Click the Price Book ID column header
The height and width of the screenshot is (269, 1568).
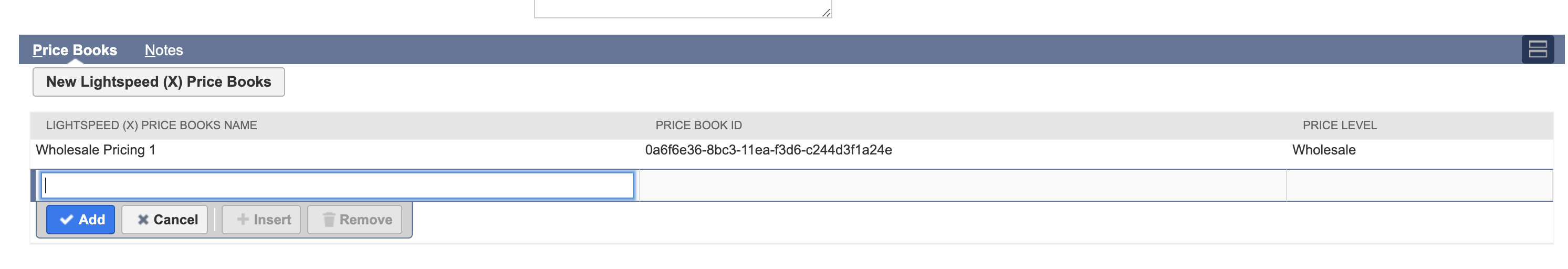pos(698,126)
